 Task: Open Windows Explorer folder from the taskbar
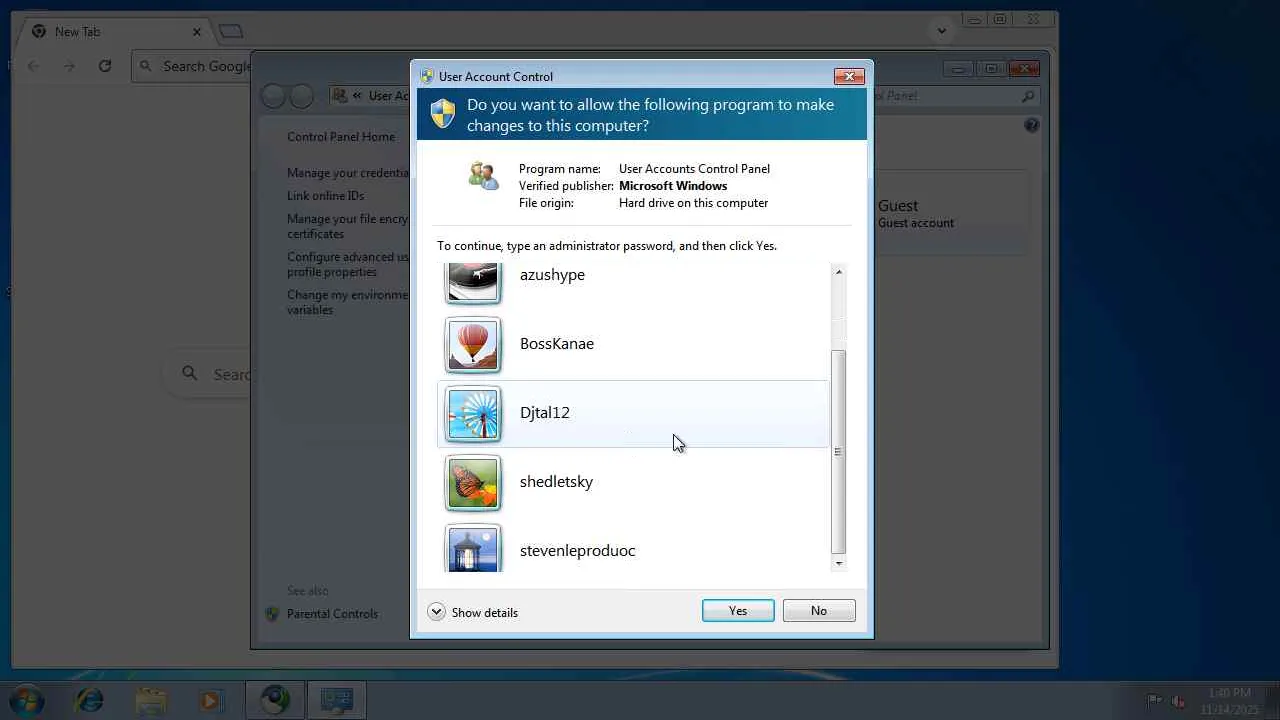(x=151, y=700)
